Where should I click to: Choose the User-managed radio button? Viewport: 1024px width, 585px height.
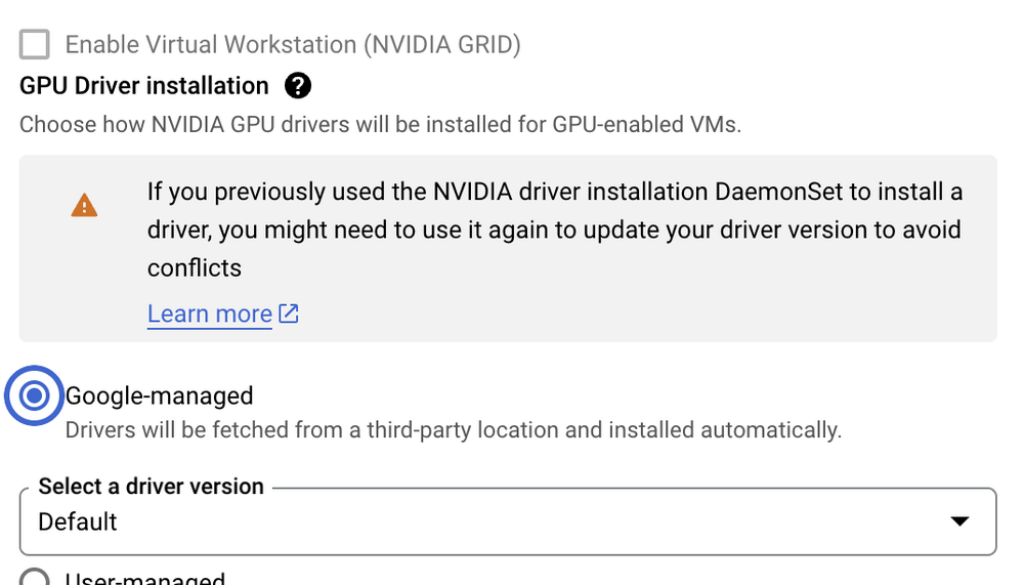tap(34, 579)
